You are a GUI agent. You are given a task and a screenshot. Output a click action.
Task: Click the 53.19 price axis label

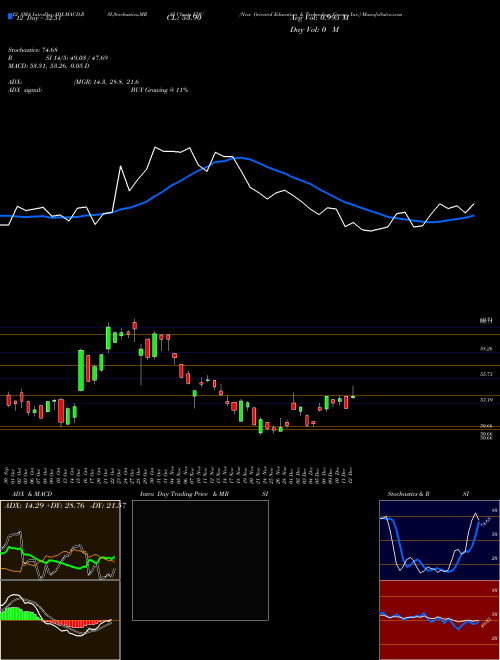[x=486, y=400]
